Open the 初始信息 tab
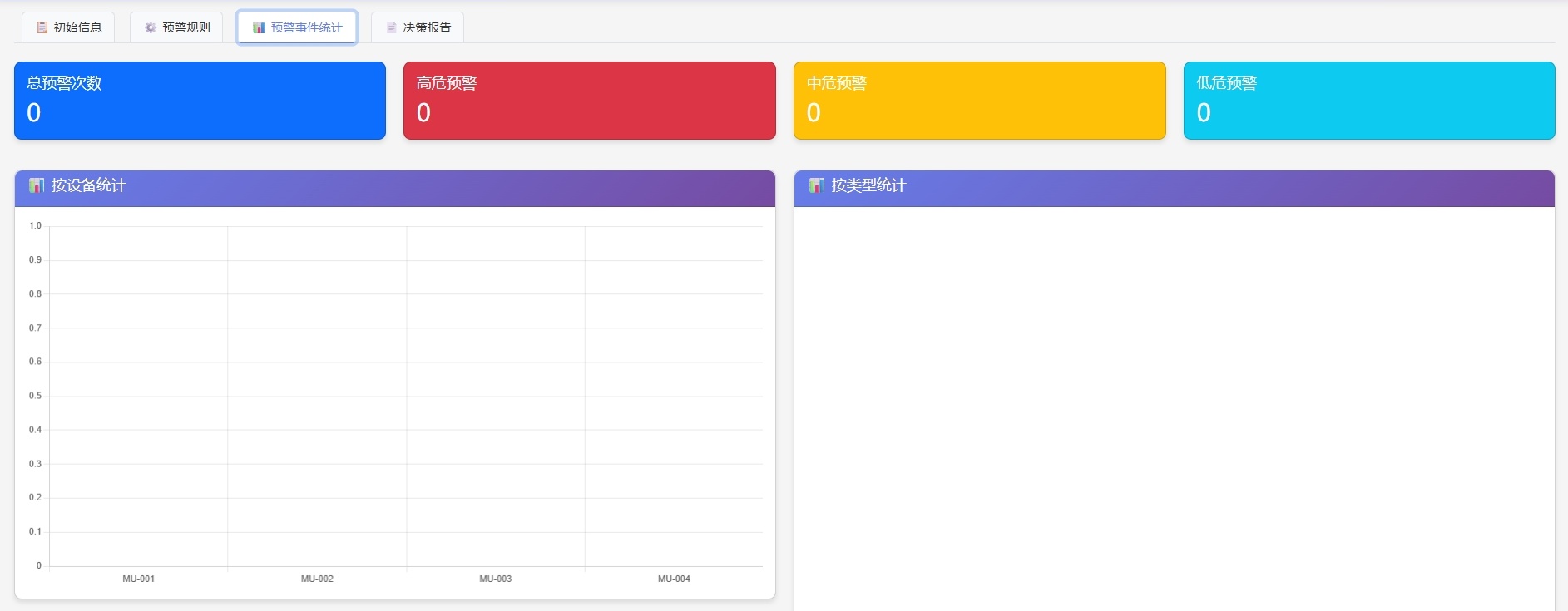Viewport: 1568px width, 611px height. (68, 27)
